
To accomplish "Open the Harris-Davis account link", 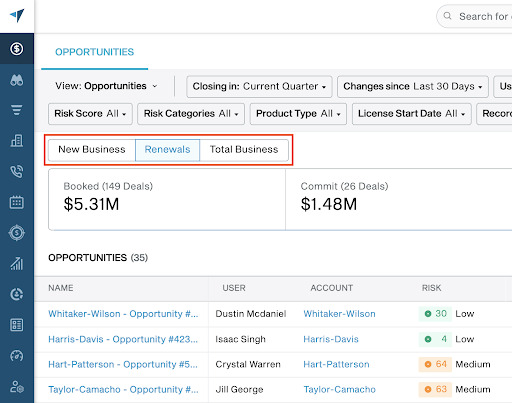I will point(331,339).
